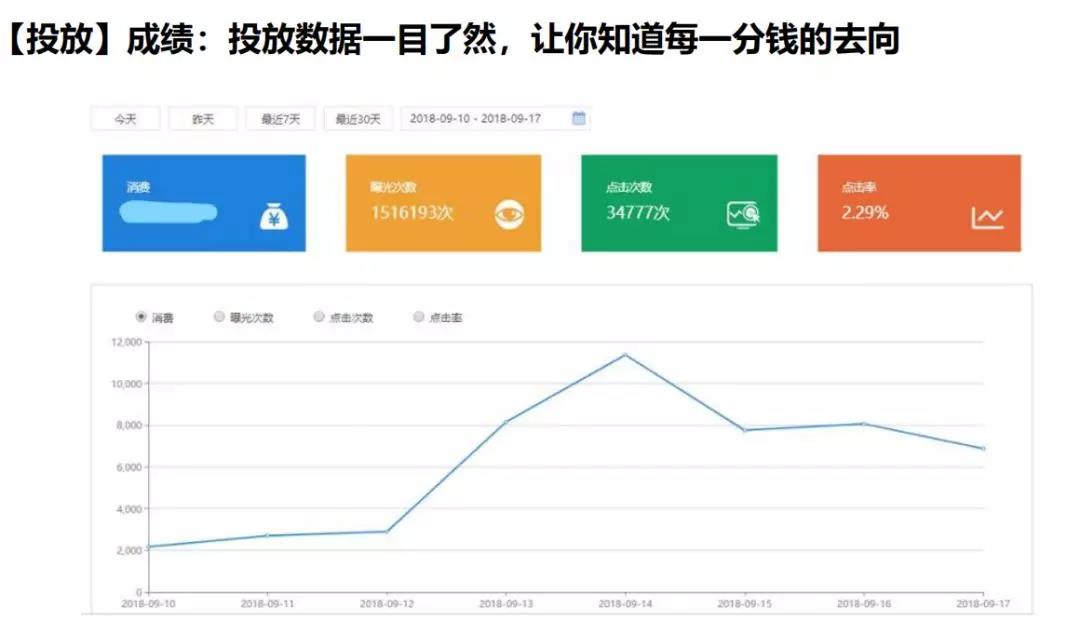Click the 1516193次 exposure value
1080x634 pixels.
coord(412,212)
